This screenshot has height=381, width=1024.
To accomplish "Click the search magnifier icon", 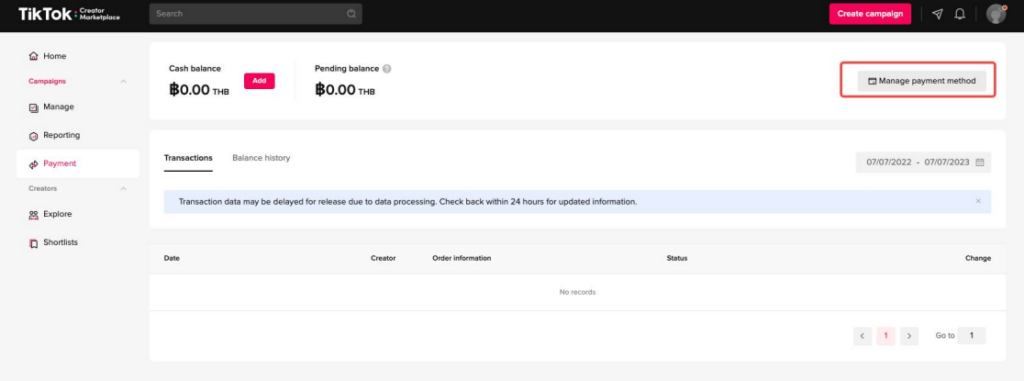I will [351, 14].
